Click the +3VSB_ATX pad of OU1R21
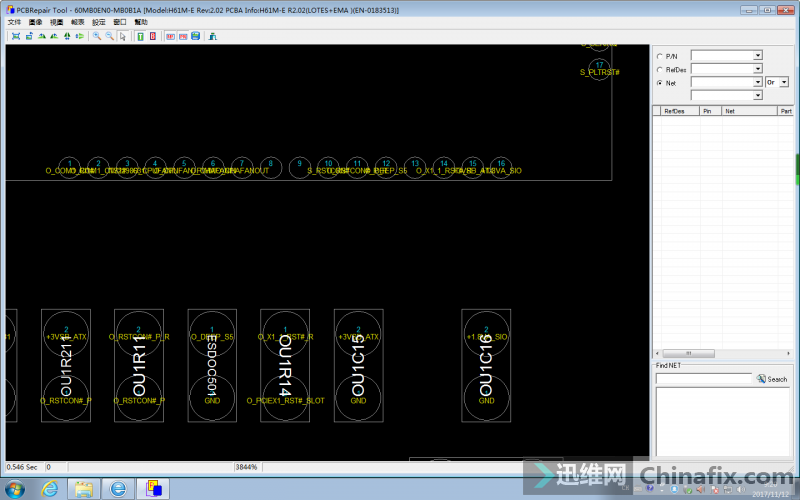 pos(66,334)
